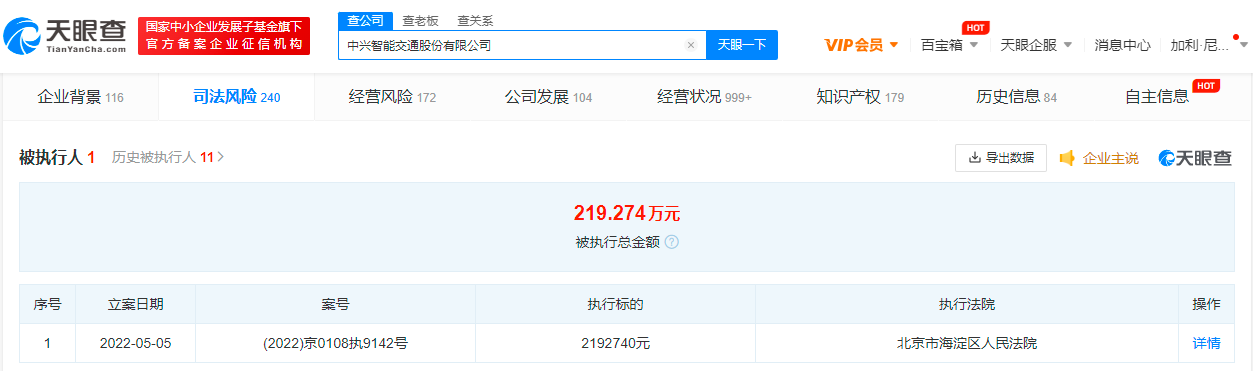Open the 经营风险 172 tab

click(x=392, y=97)
